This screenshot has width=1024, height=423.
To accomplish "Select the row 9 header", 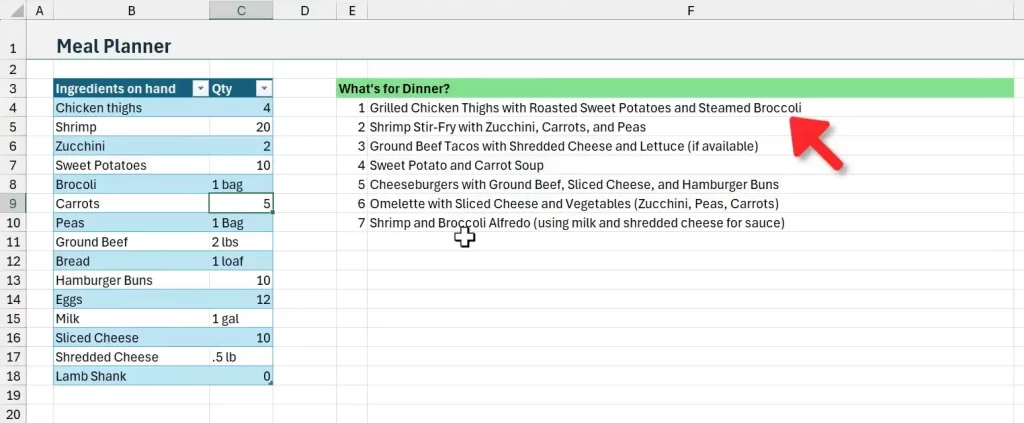I will click(x=13, y=204).
